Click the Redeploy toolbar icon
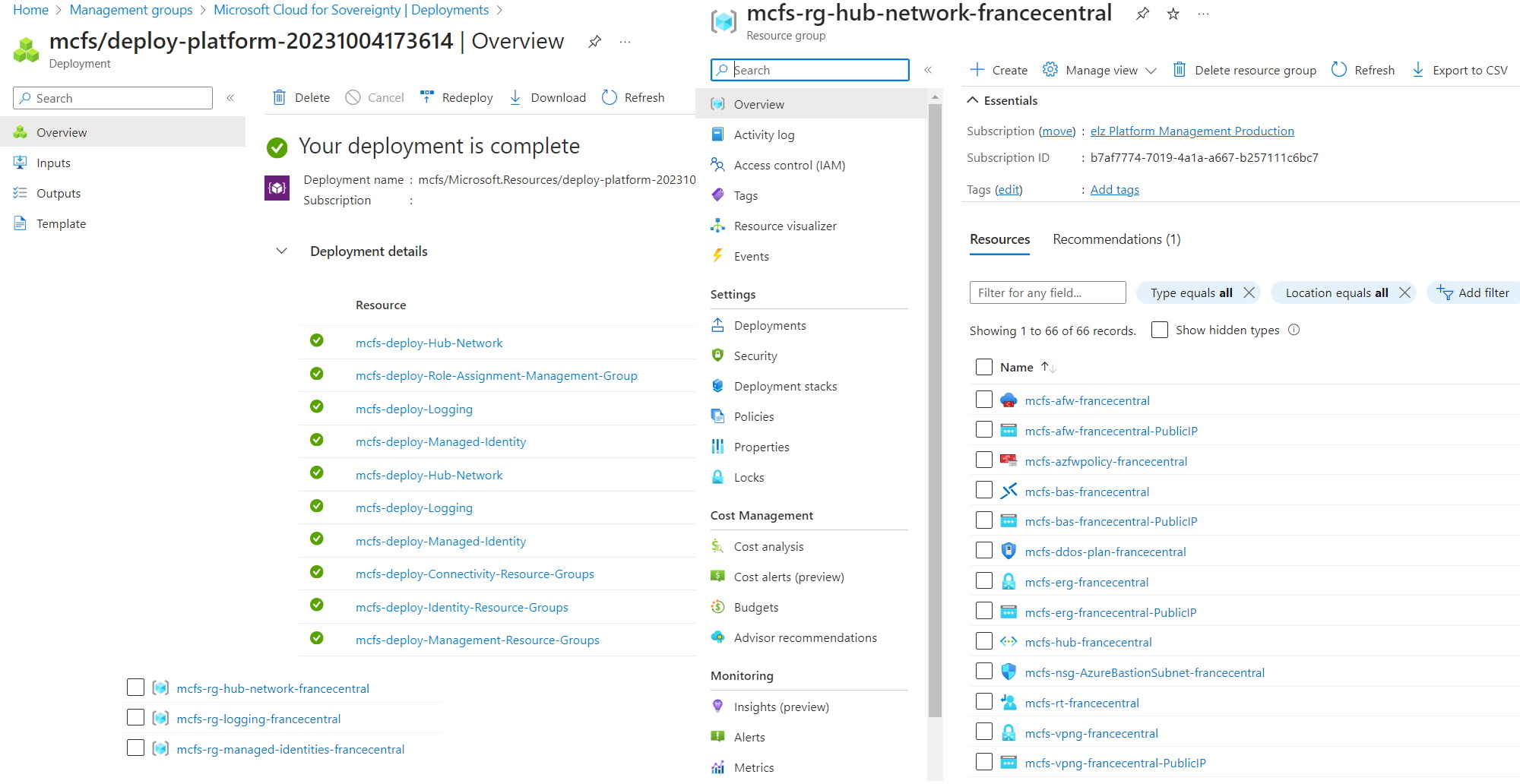Screen dimensions: 1520x784 pyautogui.click(x=426, y=97)
